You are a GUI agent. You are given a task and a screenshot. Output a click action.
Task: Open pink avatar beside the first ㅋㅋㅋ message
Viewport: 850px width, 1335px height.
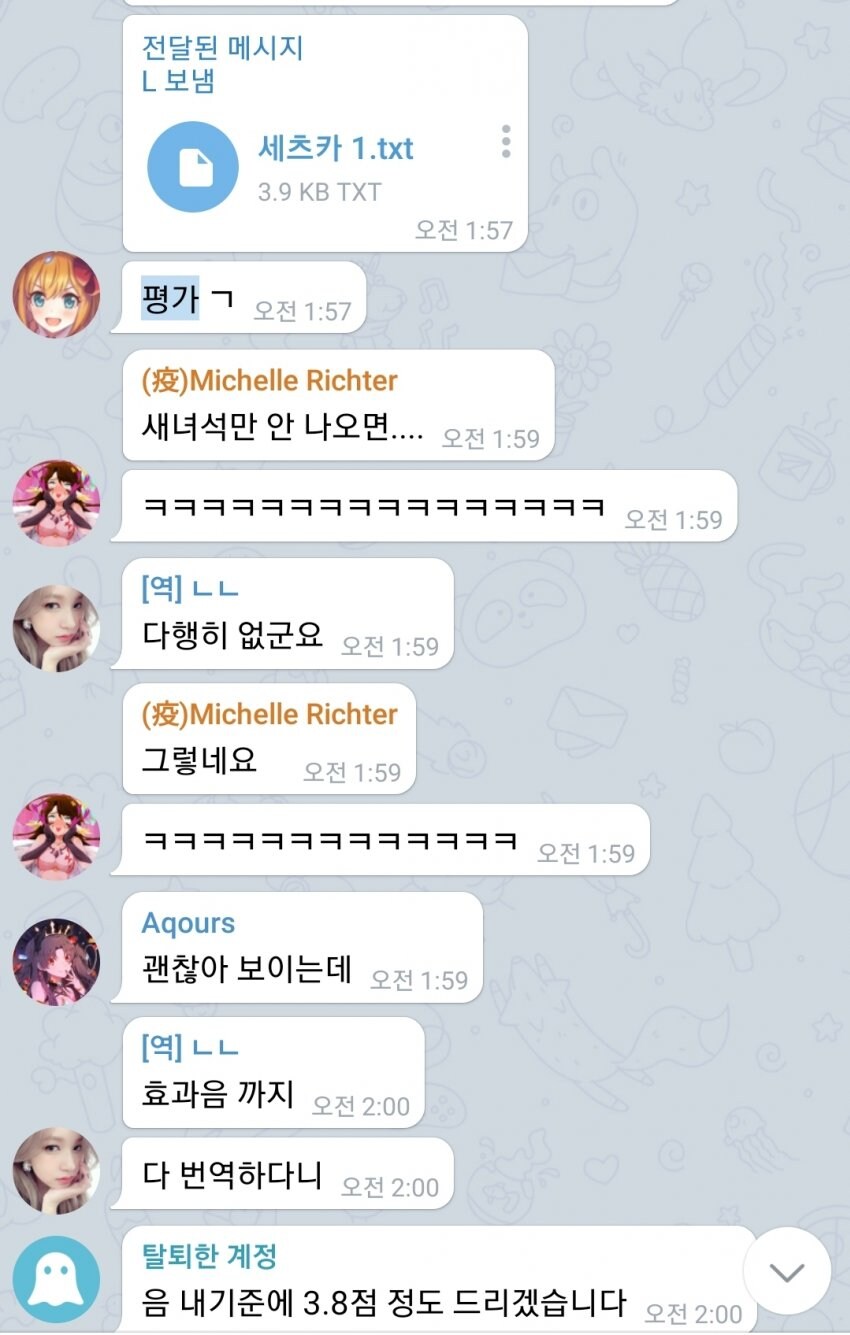coord(56,503)
